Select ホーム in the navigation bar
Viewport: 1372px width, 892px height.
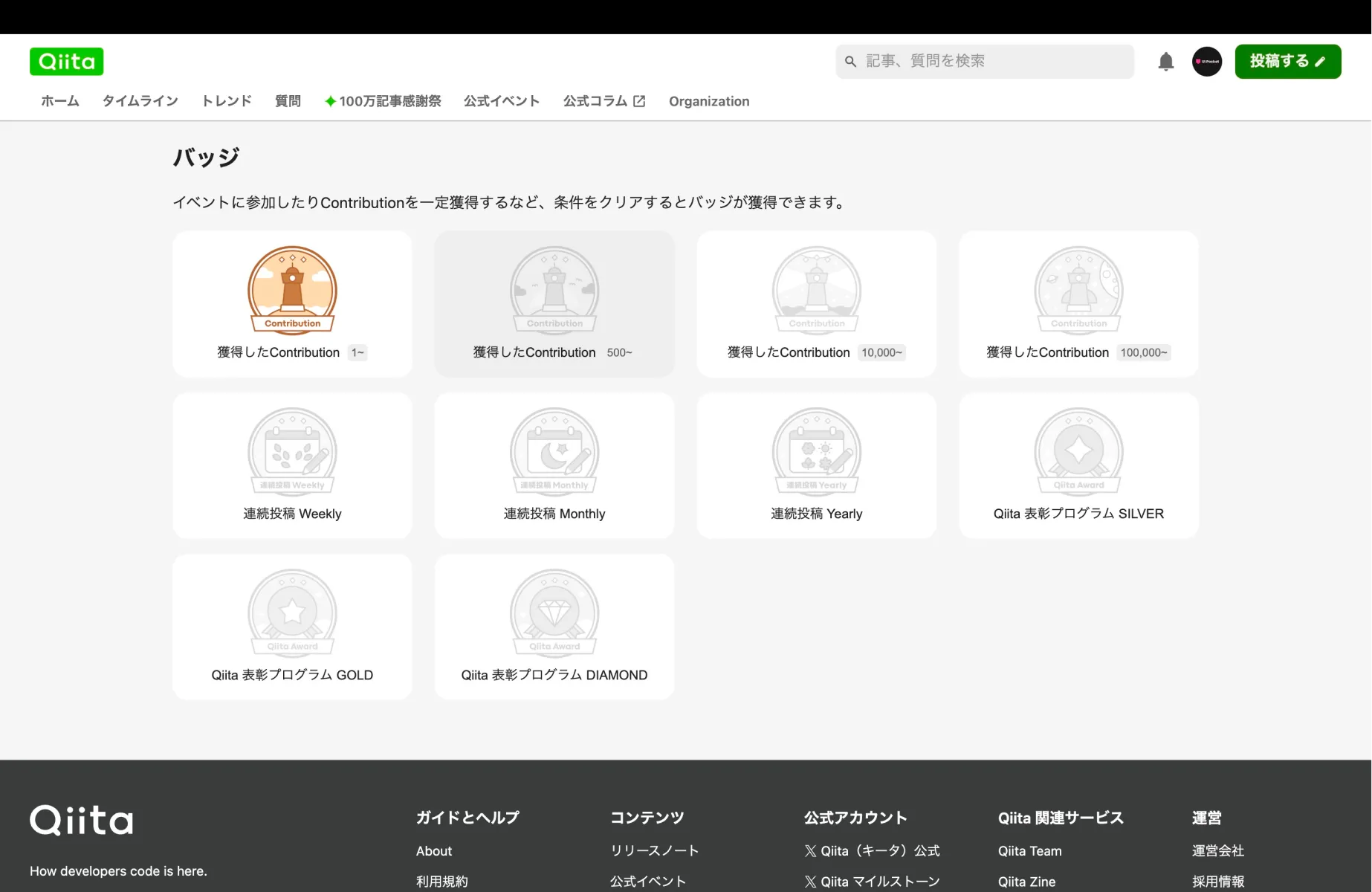(x=59, y=101)
